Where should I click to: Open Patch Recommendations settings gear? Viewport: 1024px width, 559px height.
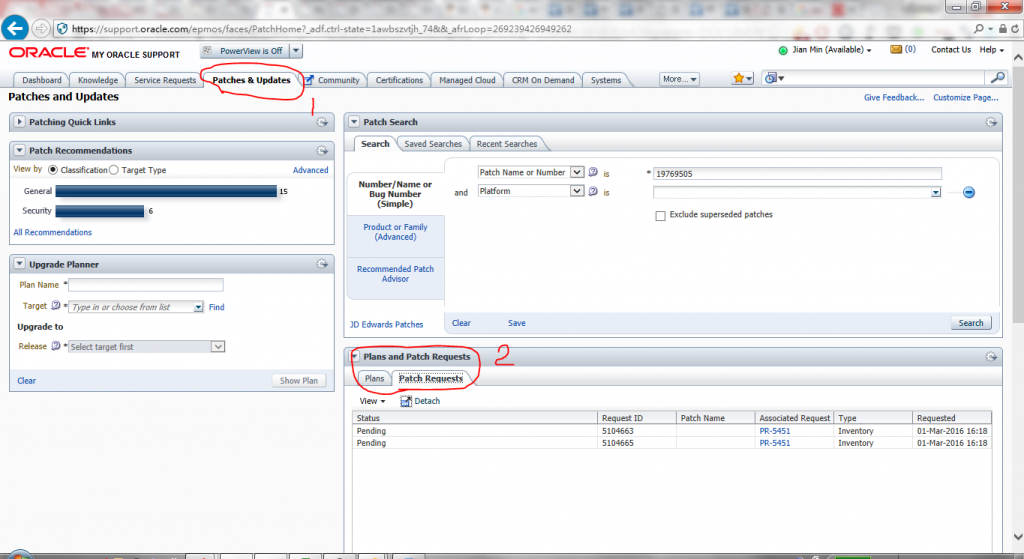(x=322, y=151)
